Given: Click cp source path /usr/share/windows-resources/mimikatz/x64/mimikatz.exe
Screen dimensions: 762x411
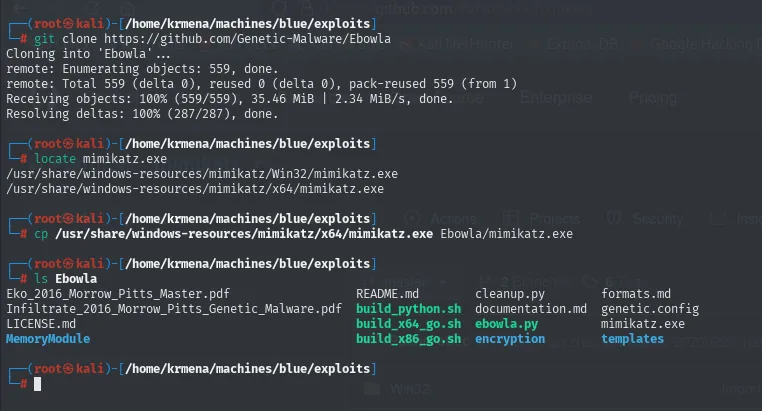Looking at the screenshot, I should pos(244,234).
